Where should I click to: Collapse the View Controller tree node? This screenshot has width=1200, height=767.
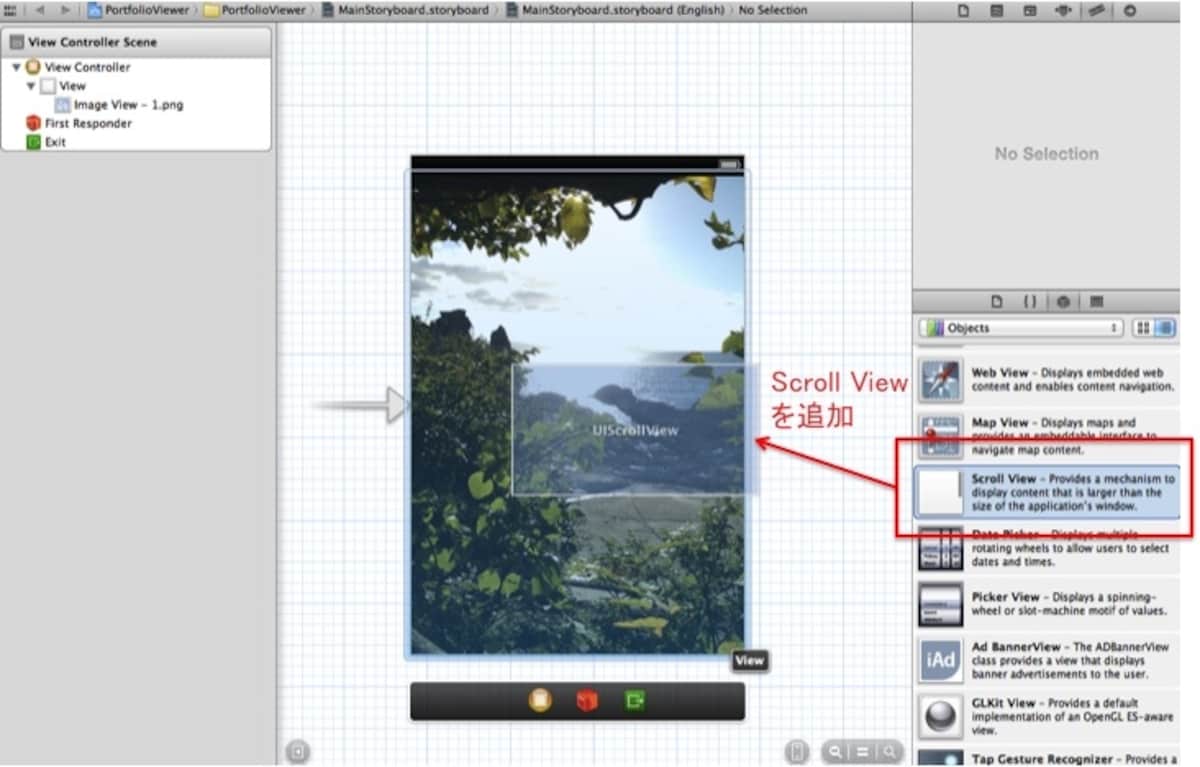click(17, 68)
